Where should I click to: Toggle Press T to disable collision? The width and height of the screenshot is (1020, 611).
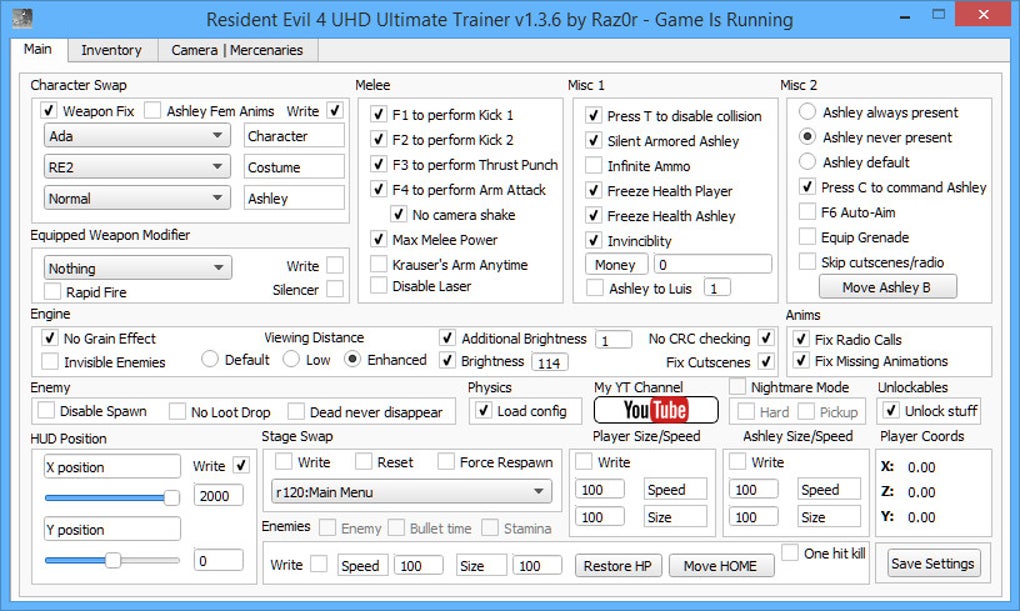pyautogui.click(x=593, y=116)
